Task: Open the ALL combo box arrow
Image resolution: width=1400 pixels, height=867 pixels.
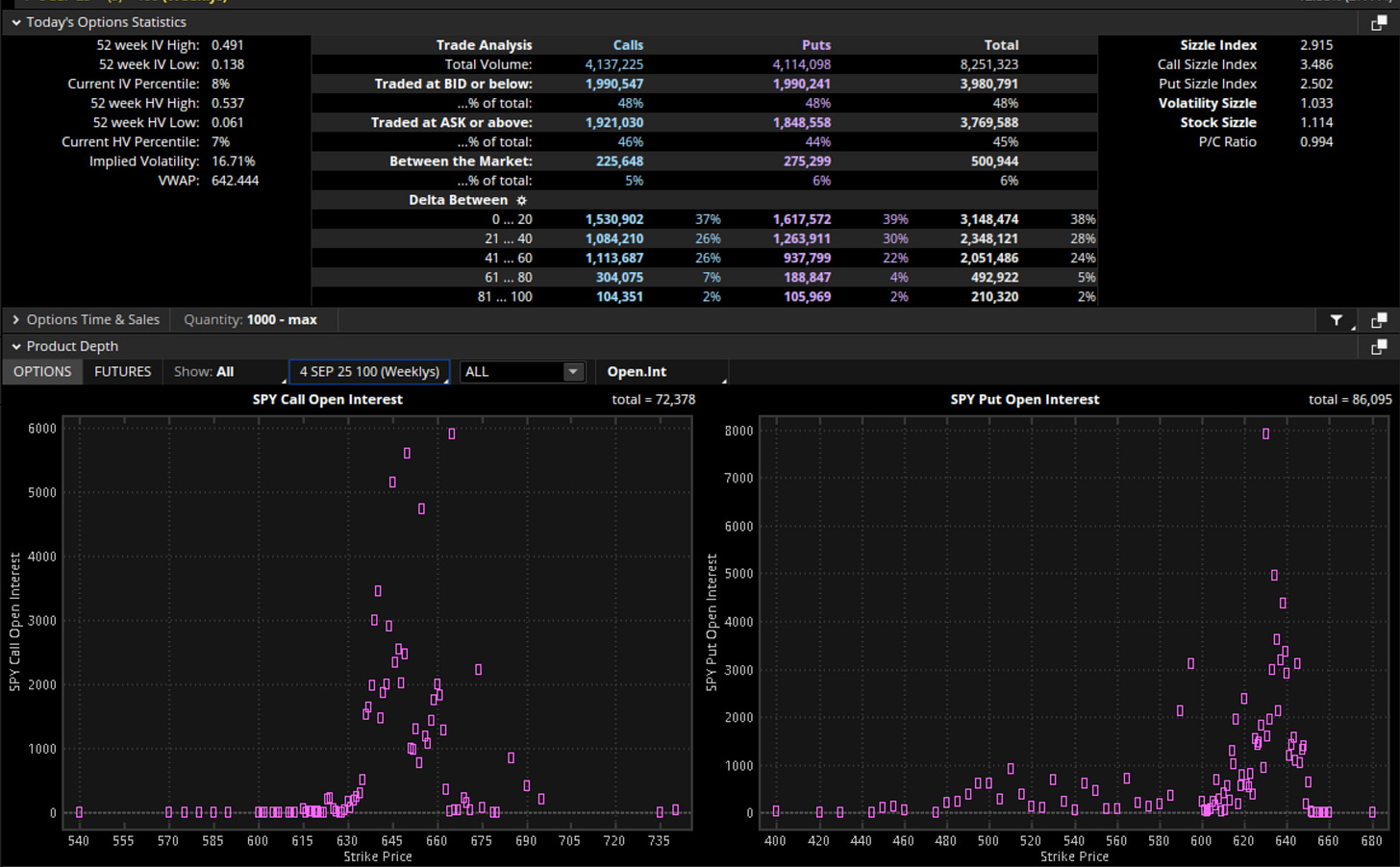Action: click(x=573, y=372)
